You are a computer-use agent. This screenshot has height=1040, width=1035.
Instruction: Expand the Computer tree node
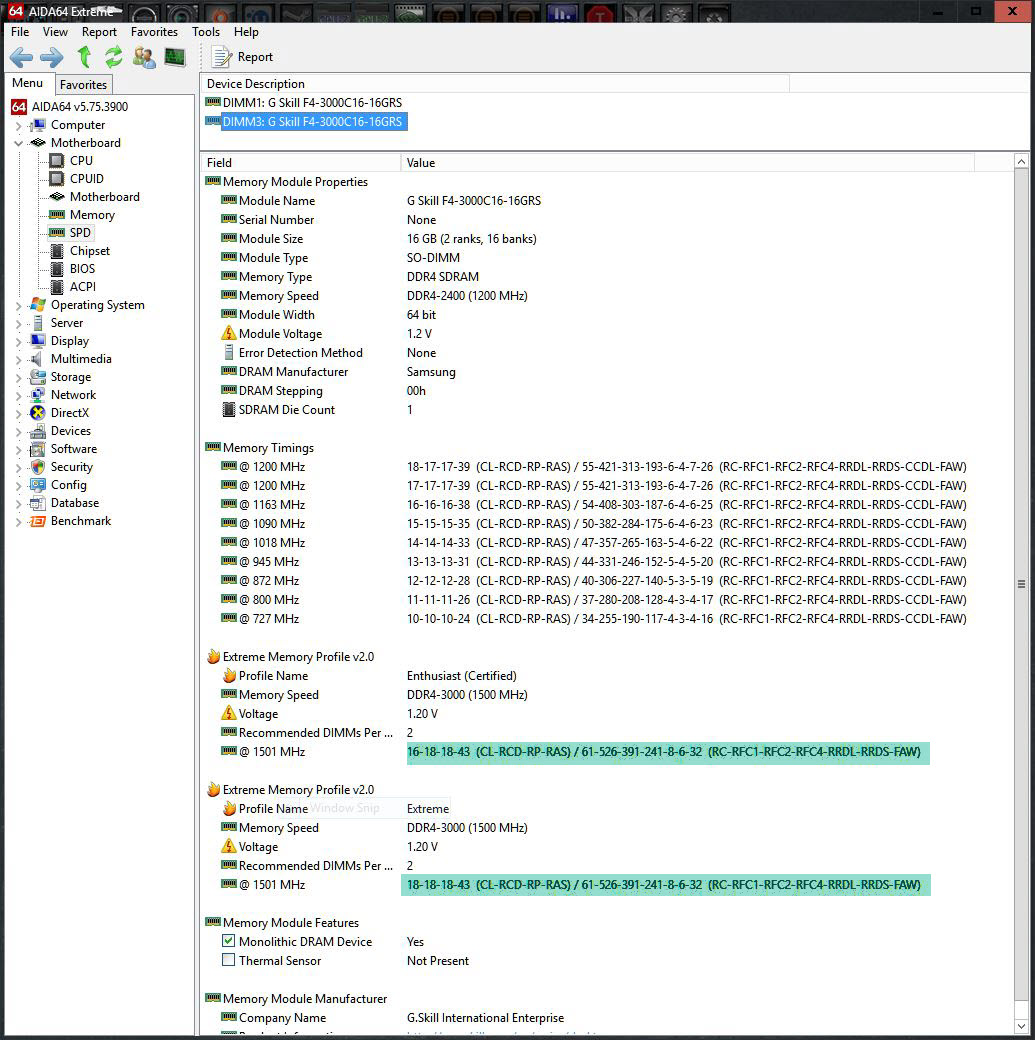19,125
